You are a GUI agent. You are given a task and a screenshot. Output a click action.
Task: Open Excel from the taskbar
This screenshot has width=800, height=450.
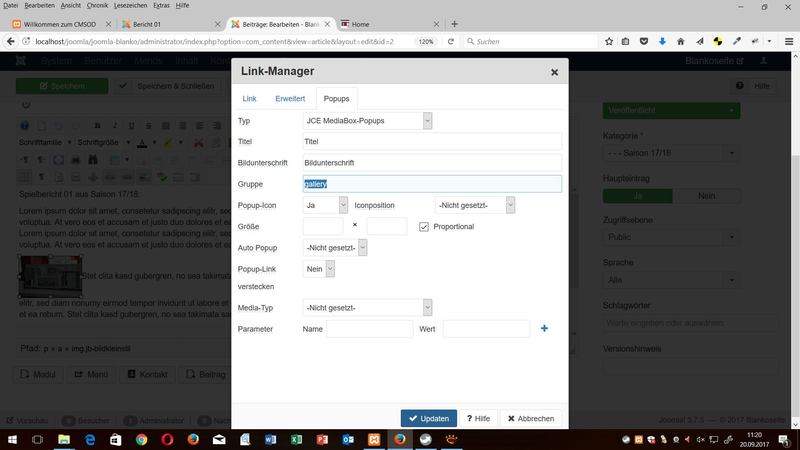coord(296,439)
